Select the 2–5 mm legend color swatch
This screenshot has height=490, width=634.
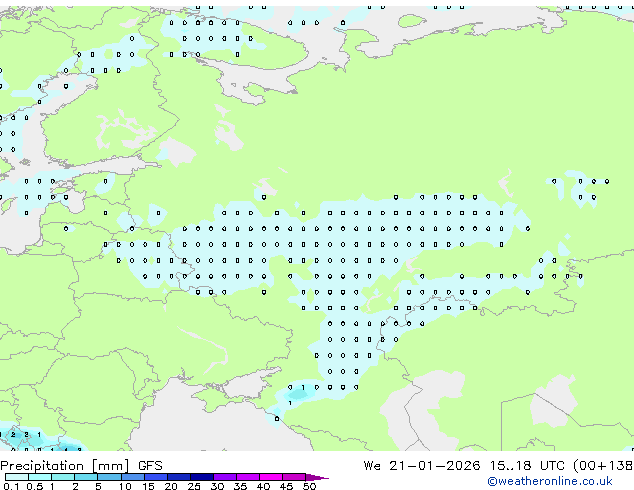click(x=86, y=477)
